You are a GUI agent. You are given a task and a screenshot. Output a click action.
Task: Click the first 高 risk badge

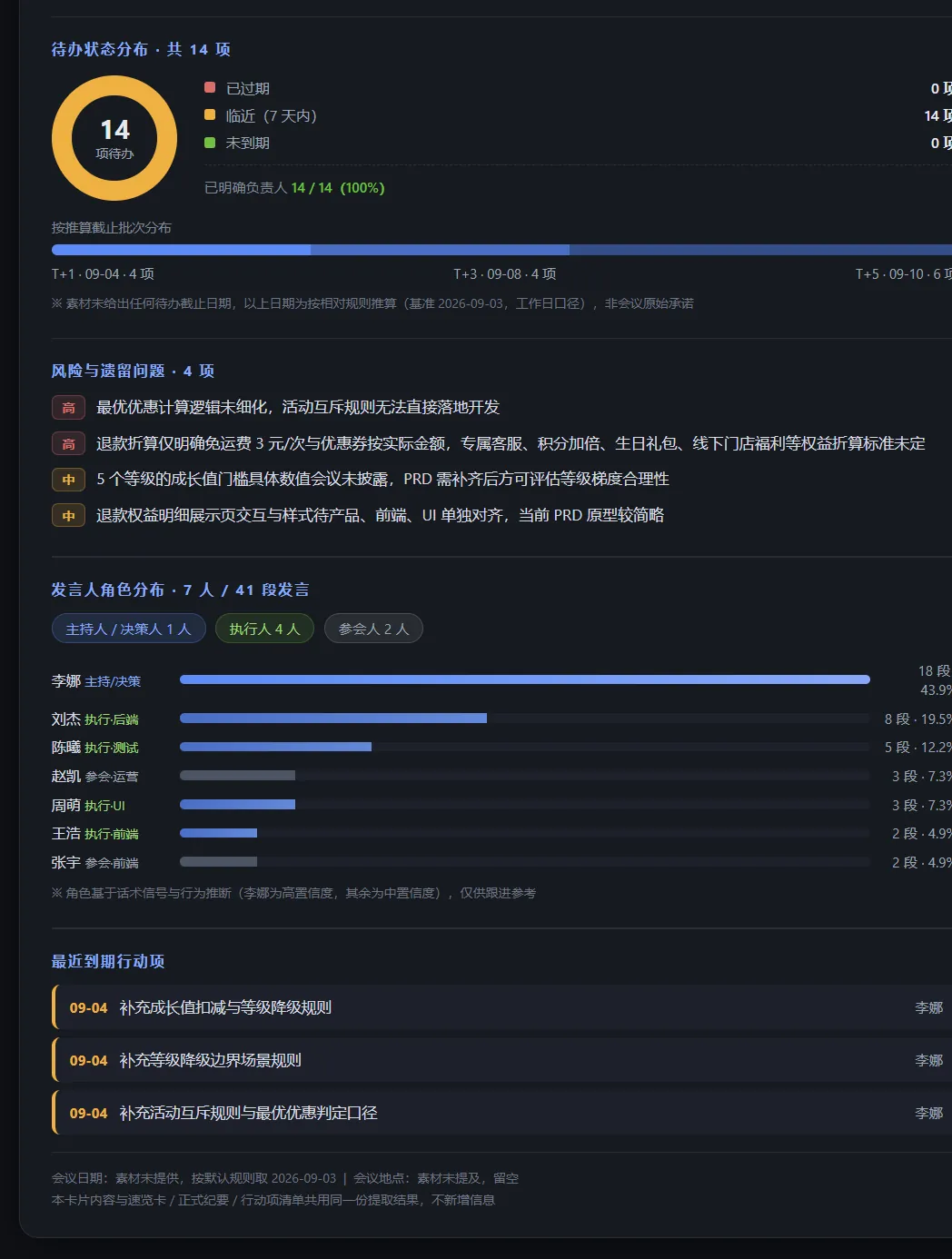[68, 408]
